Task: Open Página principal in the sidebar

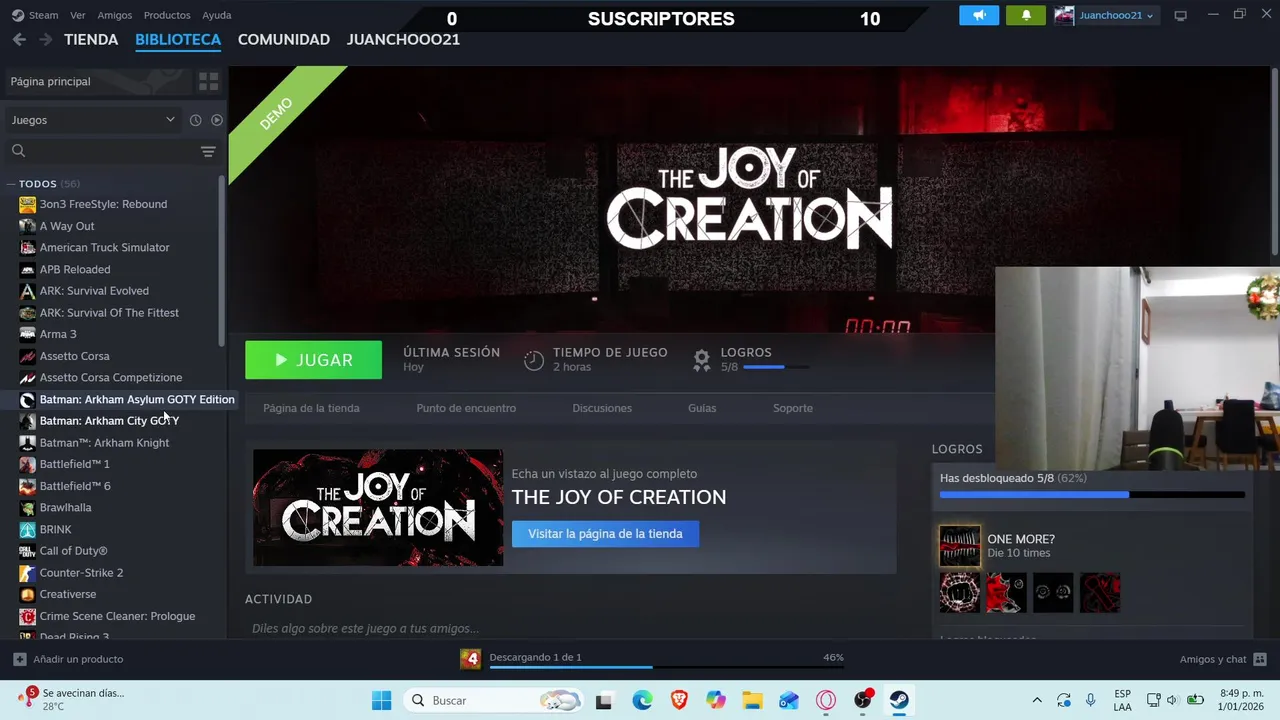Action: (99, 81)
